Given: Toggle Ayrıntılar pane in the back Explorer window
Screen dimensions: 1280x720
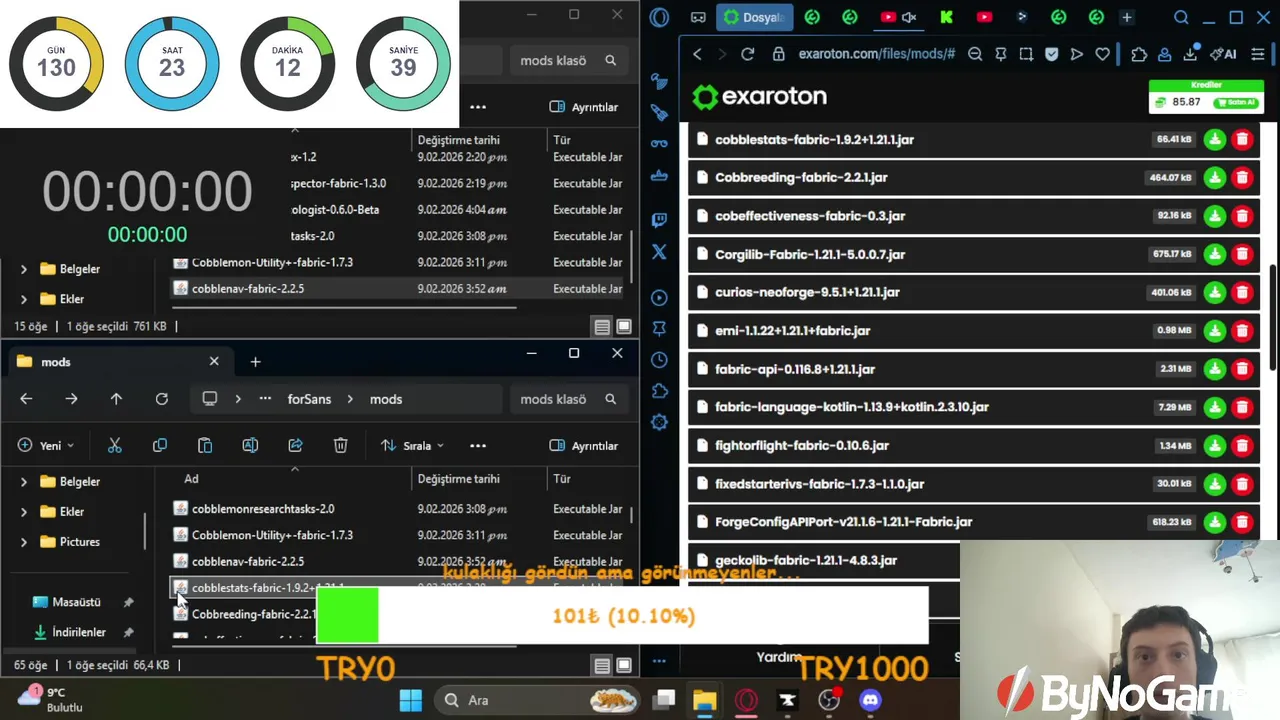Looking at the screenshot, I should click(x=584, y=107).
